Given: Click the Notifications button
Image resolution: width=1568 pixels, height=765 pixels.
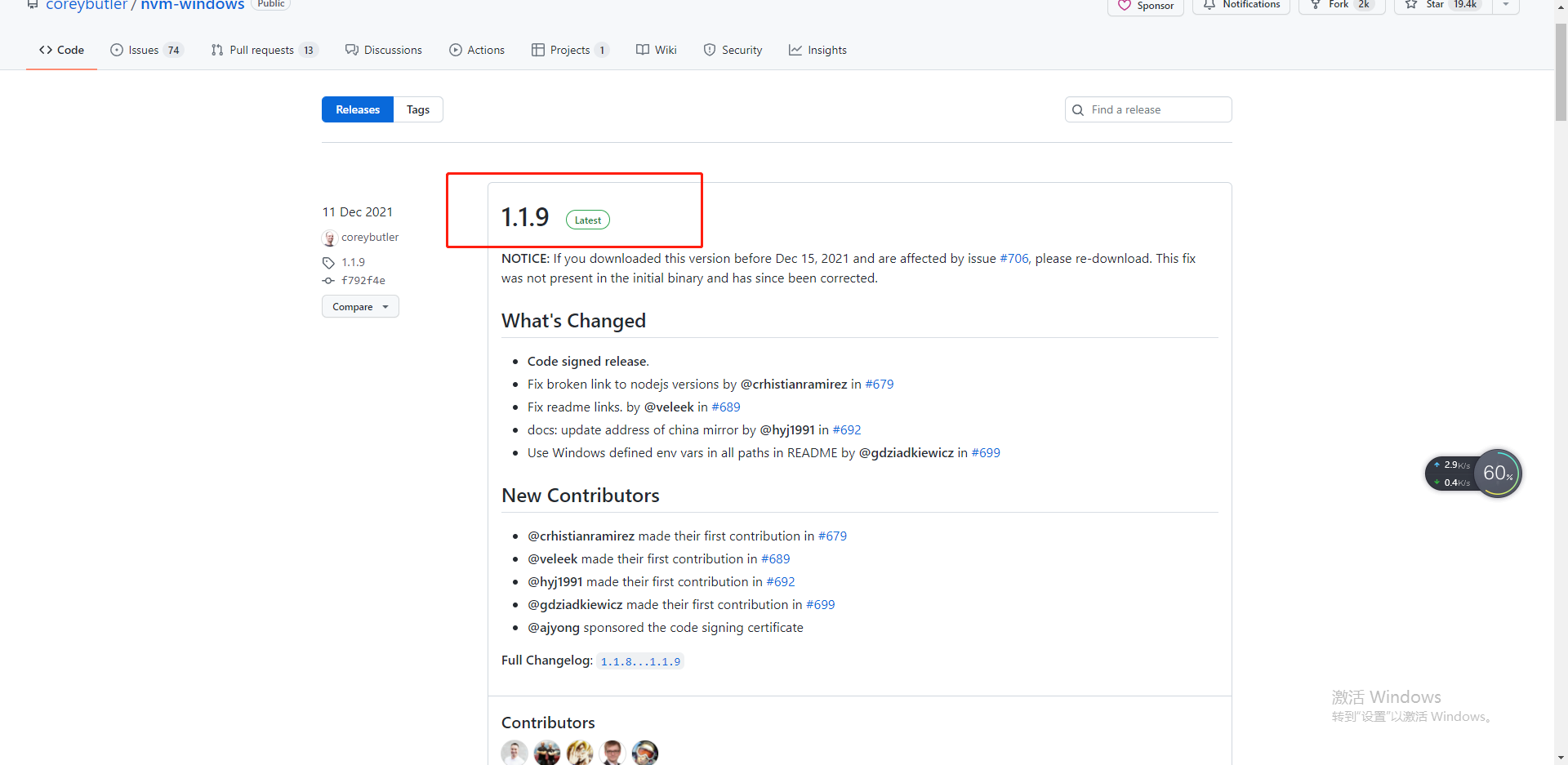Looking at the screenshot, I should click(1241, 5).
